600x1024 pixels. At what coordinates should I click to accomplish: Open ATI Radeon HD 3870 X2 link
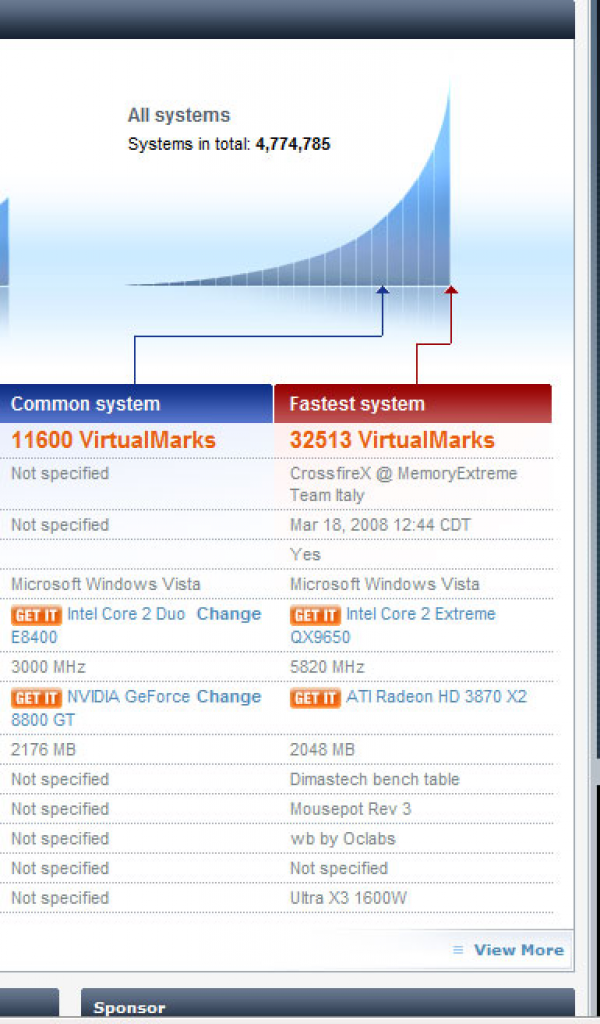point(436,696)
